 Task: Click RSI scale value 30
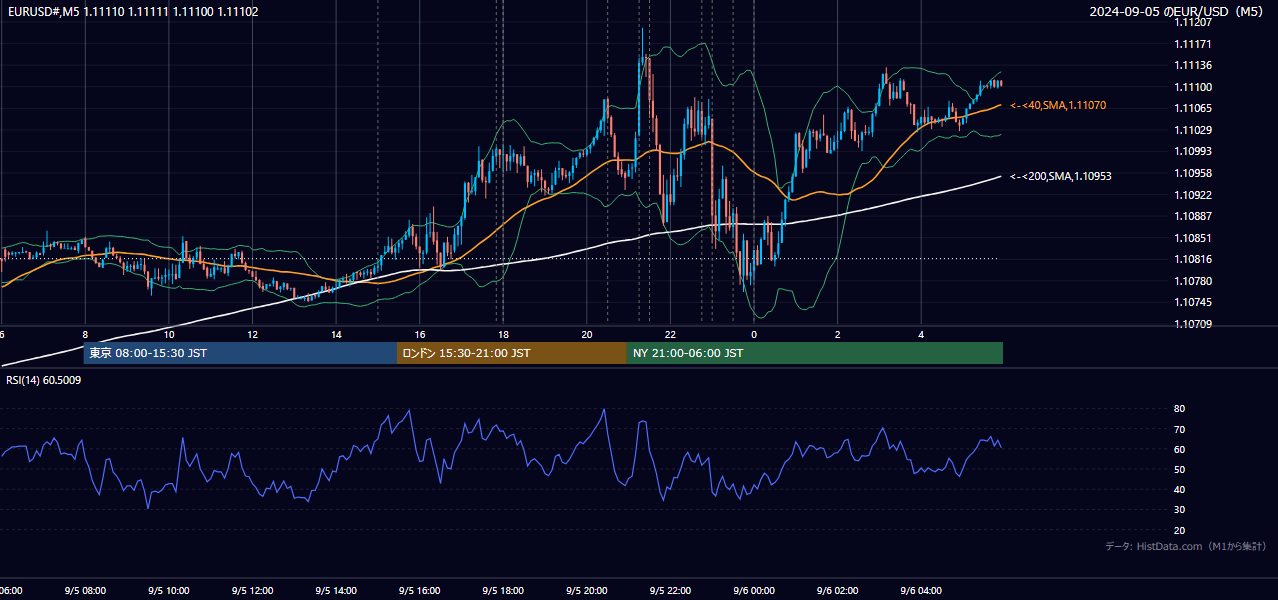pyautogui.click(x=1179, y=510)
